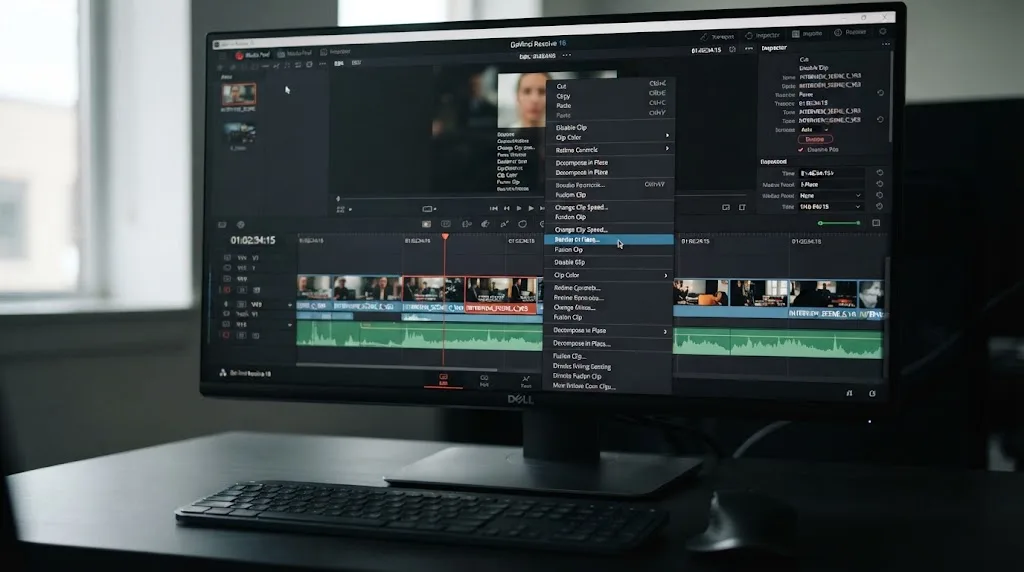Click the Inspector vertical scrollbar
Screen dimensions: 1024x572
click(x=890, y=98)
